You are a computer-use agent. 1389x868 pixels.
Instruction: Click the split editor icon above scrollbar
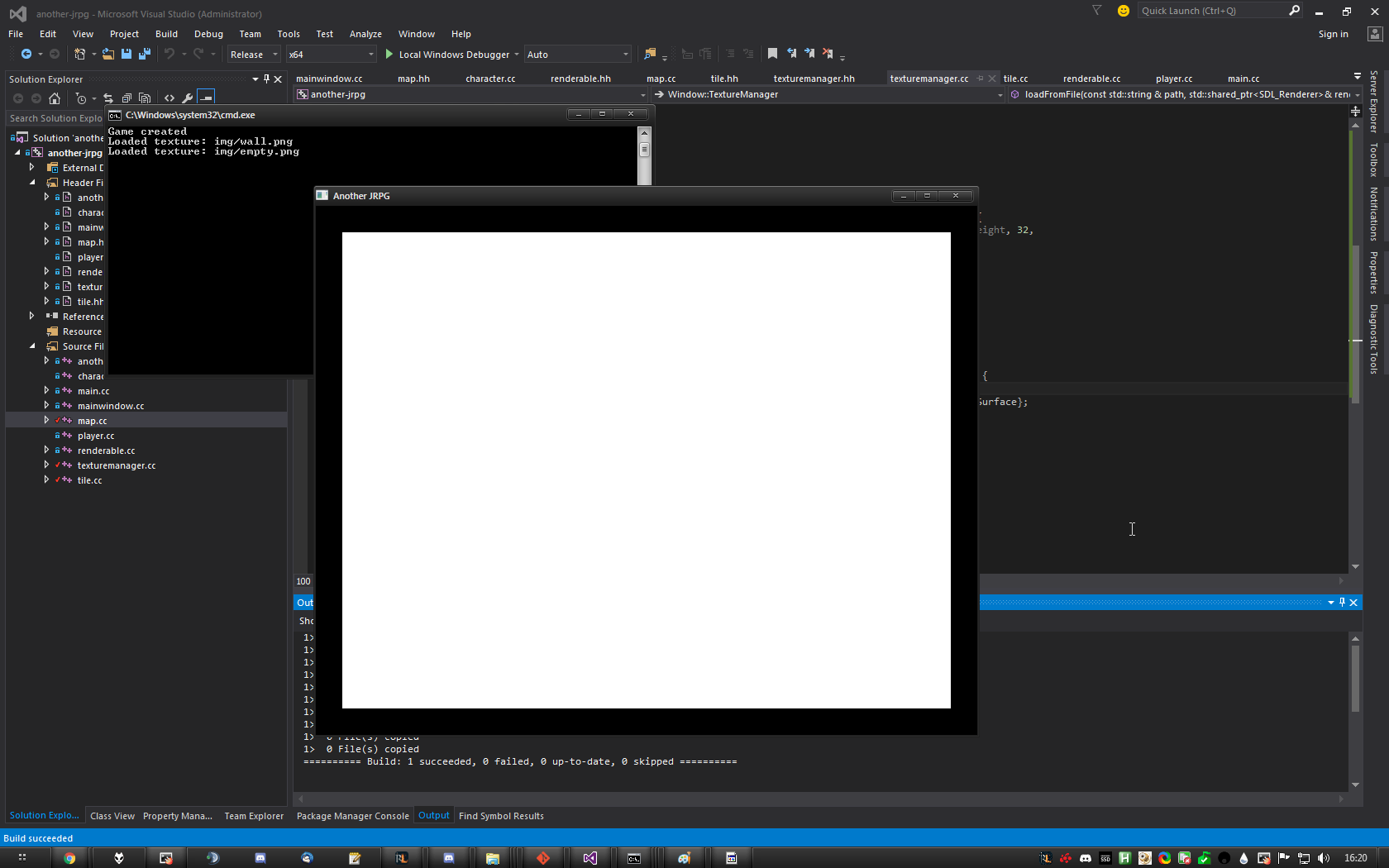click(1355, 110)
